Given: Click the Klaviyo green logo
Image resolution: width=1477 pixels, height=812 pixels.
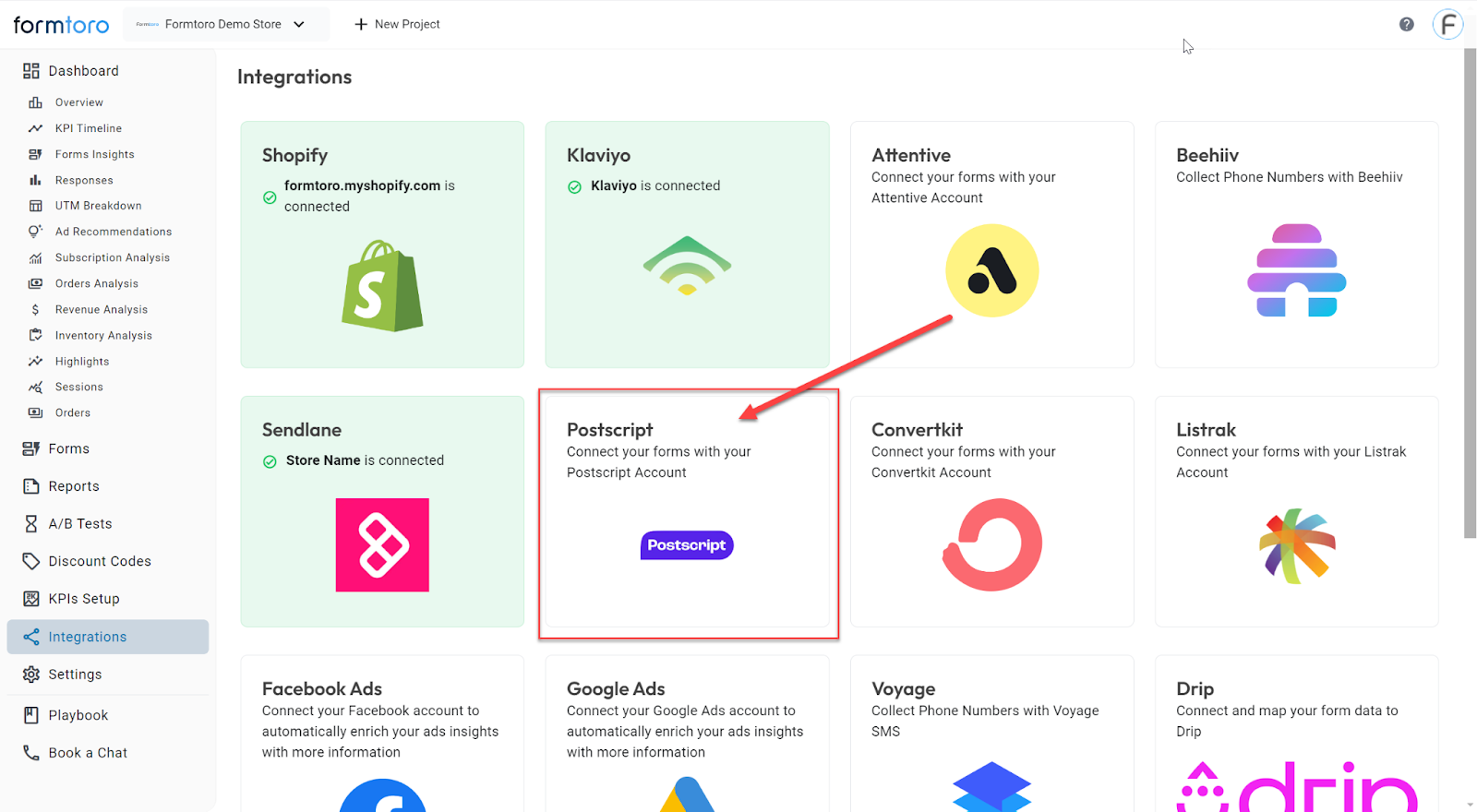Looking at the screenshot, I should 687,266.
